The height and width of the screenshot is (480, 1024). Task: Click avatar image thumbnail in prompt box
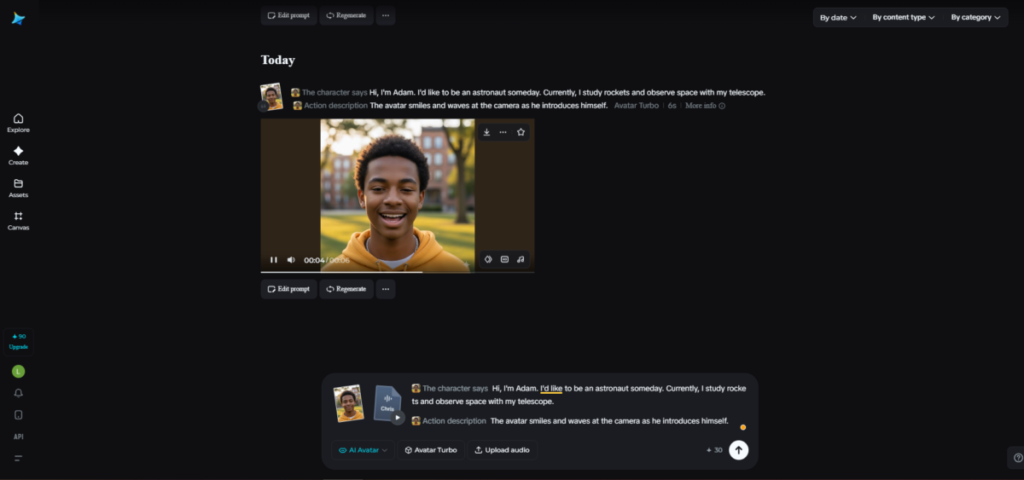348,403
